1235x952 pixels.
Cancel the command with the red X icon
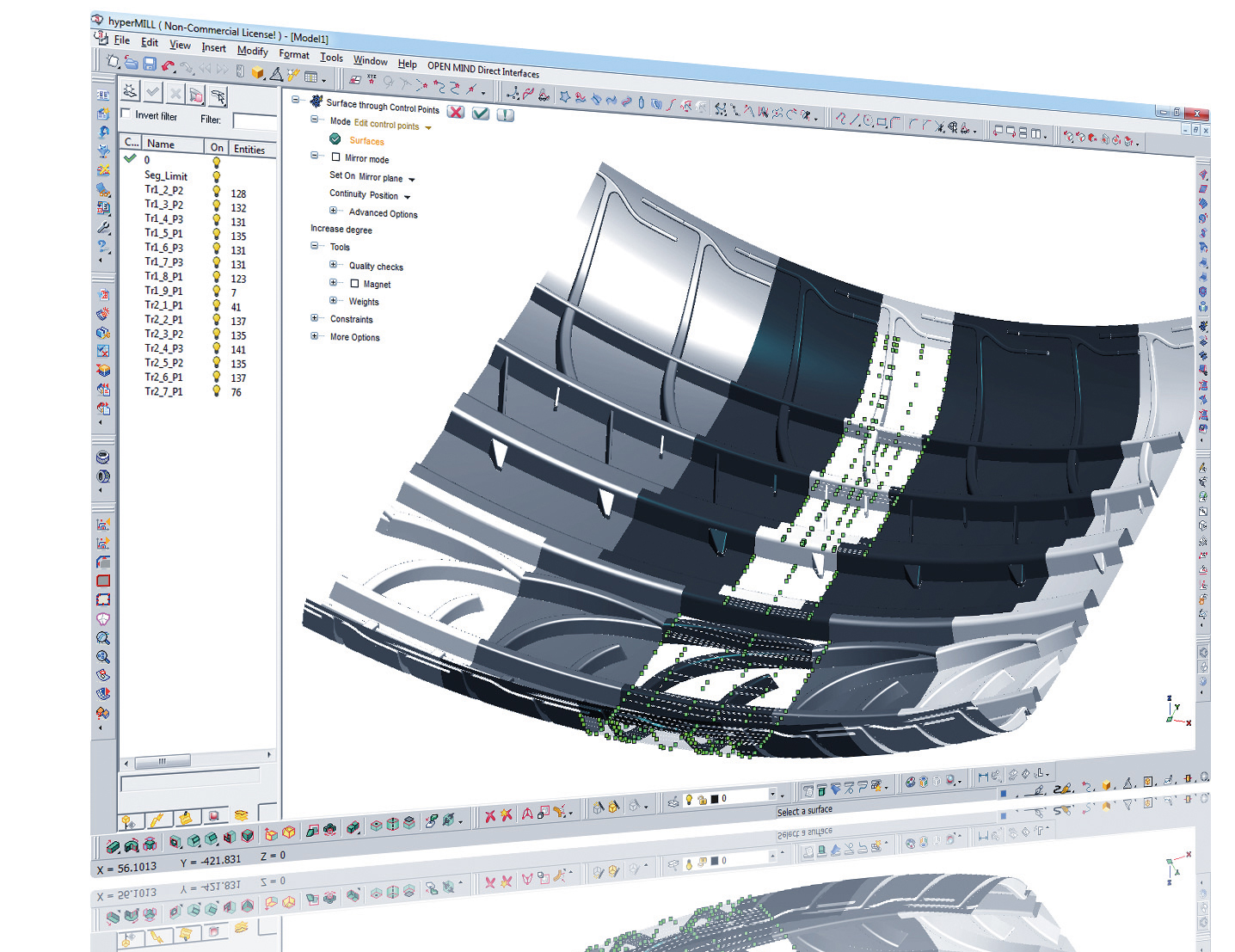(456, 112)
